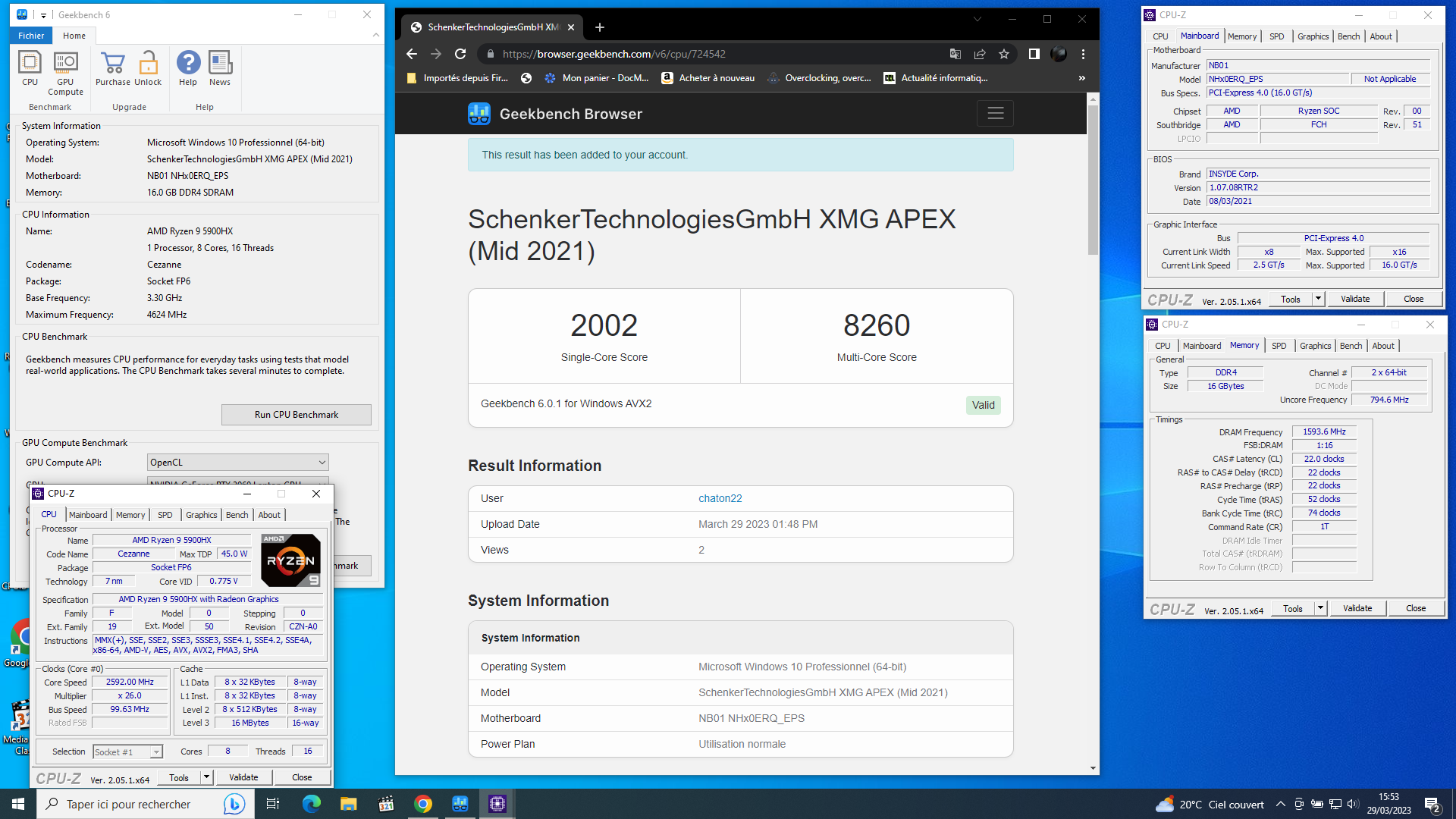Switch to Chrome on the taskbar

pyautogui.click(x=423, y=804)
